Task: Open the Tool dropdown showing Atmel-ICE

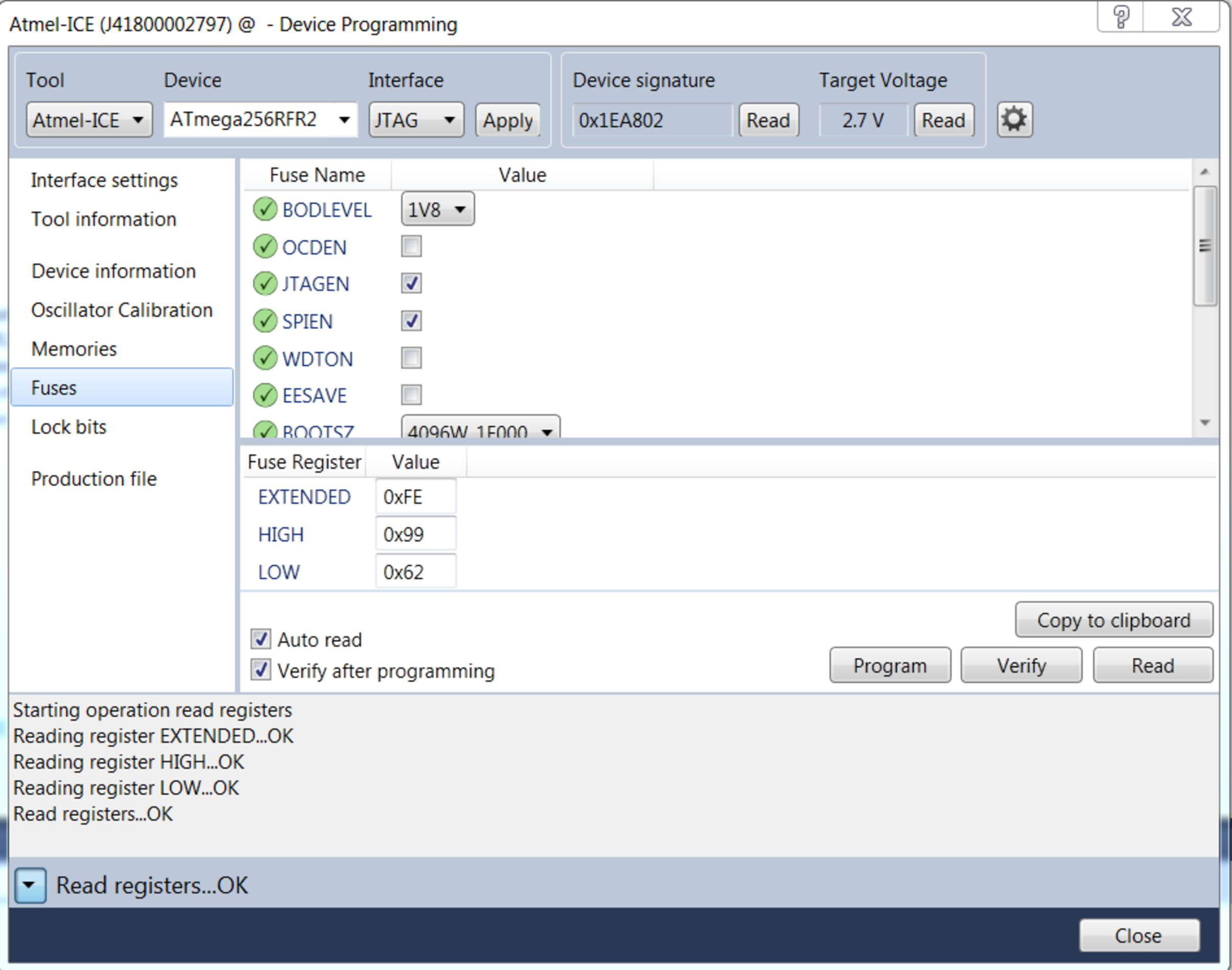Action: (89, 120)
